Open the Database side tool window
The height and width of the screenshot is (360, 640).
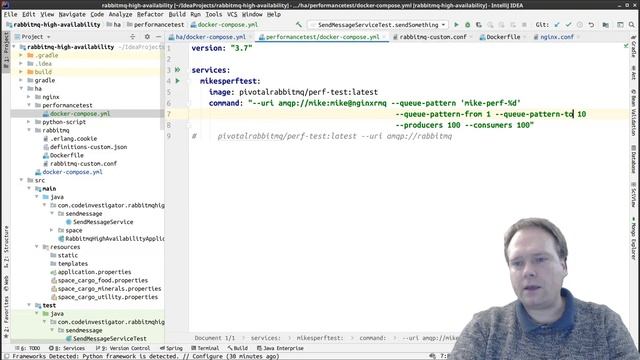633,159
